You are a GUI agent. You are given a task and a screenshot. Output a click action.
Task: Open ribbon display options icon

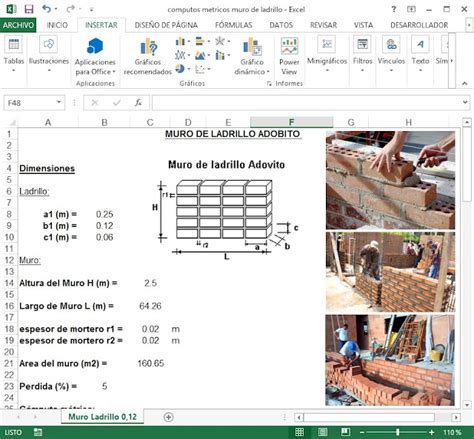(x=411, y=9)
